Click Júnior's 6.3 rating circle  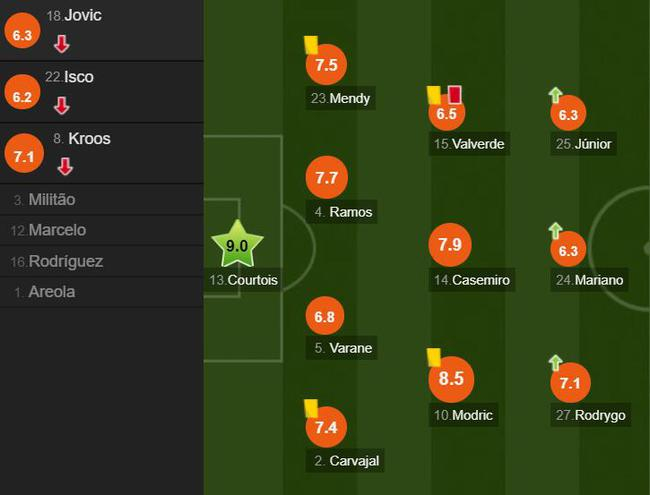(569, 115)
